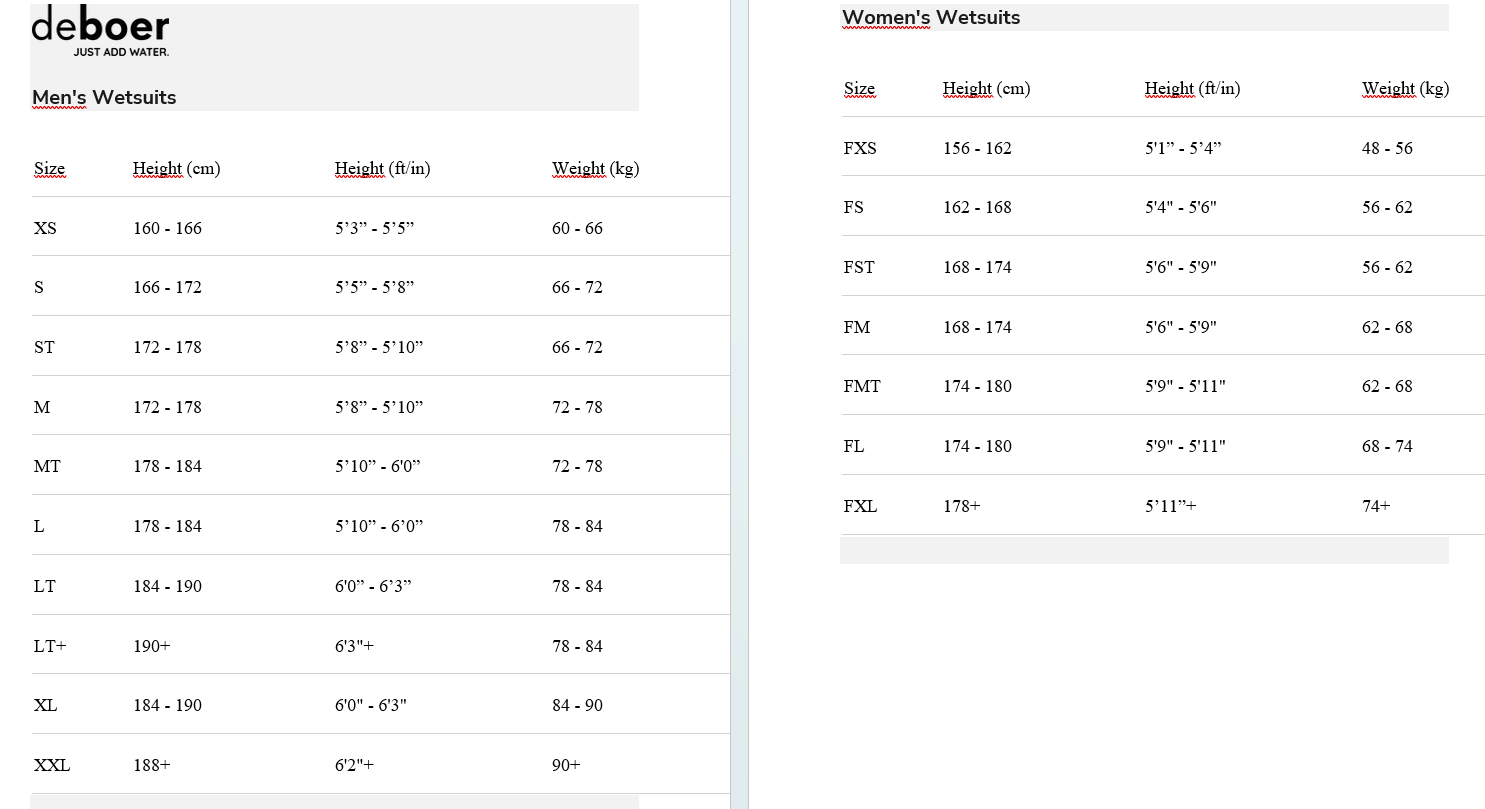Click the 5'1" - 5'4" height cell
Viewport: 1485px width, 809px height.
coord(1183,148)
